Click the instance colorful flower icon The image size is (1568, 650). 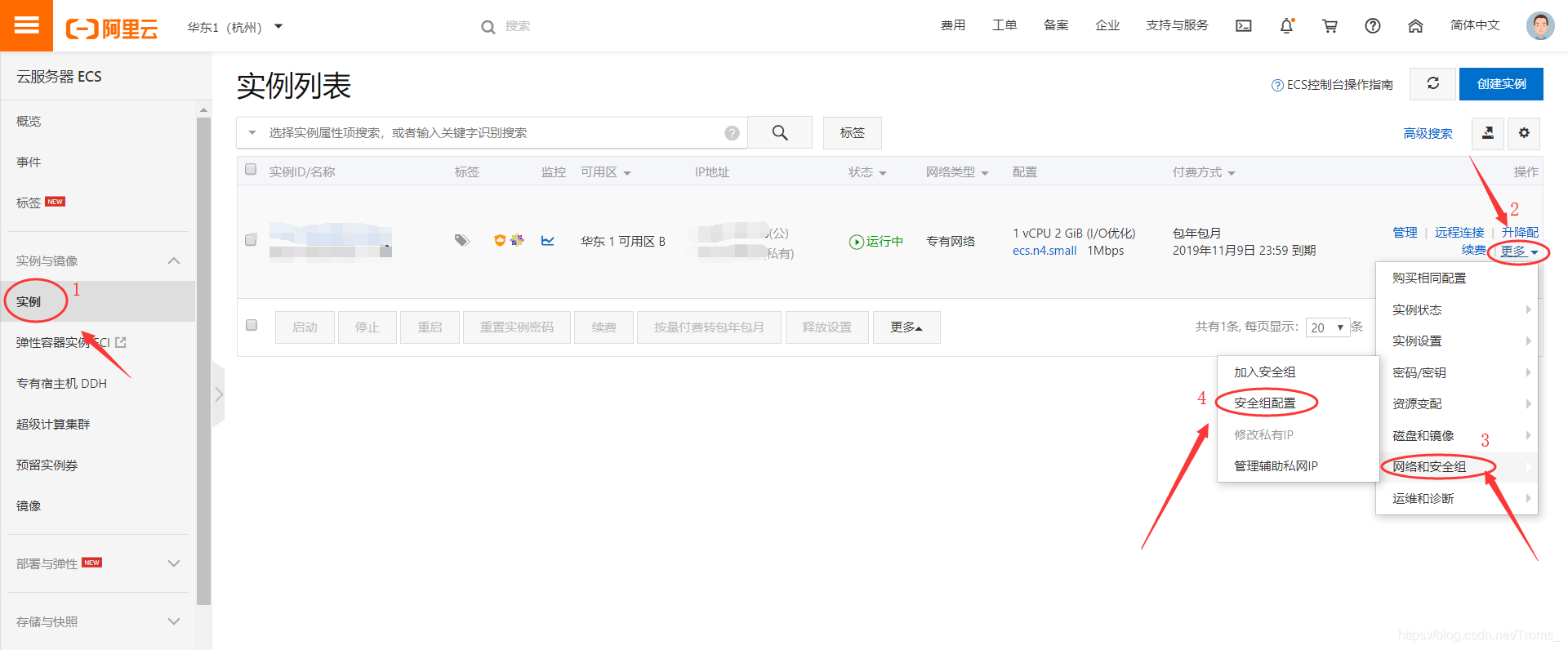click(517, 240)
